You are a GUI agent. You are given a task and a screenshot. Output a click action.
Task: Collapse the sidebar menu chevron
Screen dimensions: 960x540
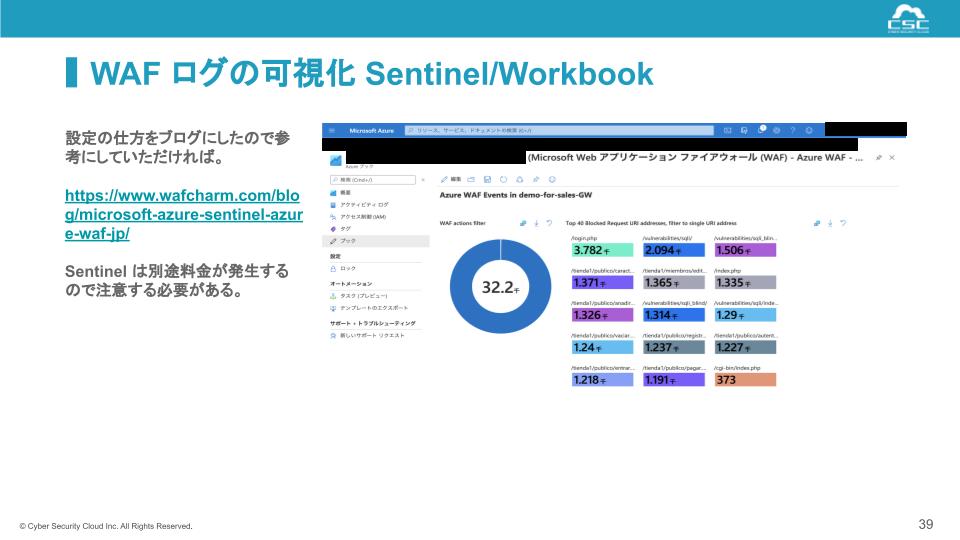click(423, 180)
